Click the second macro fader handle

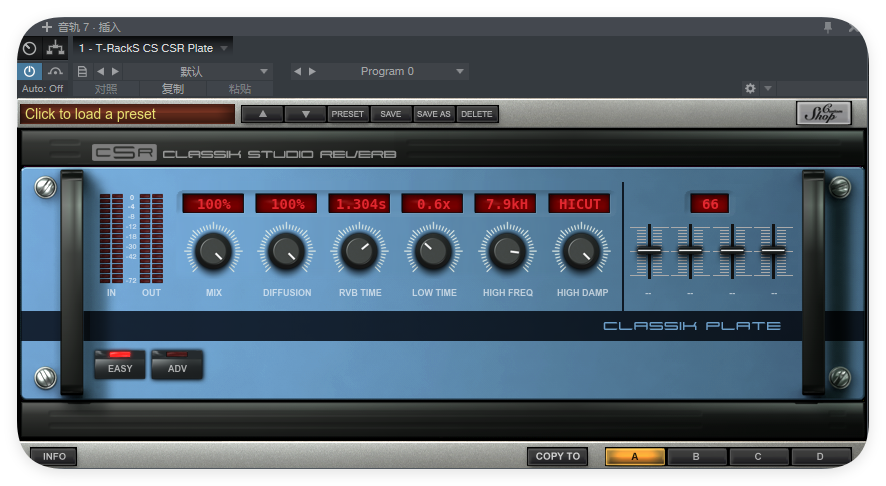[x=690, y=250]
